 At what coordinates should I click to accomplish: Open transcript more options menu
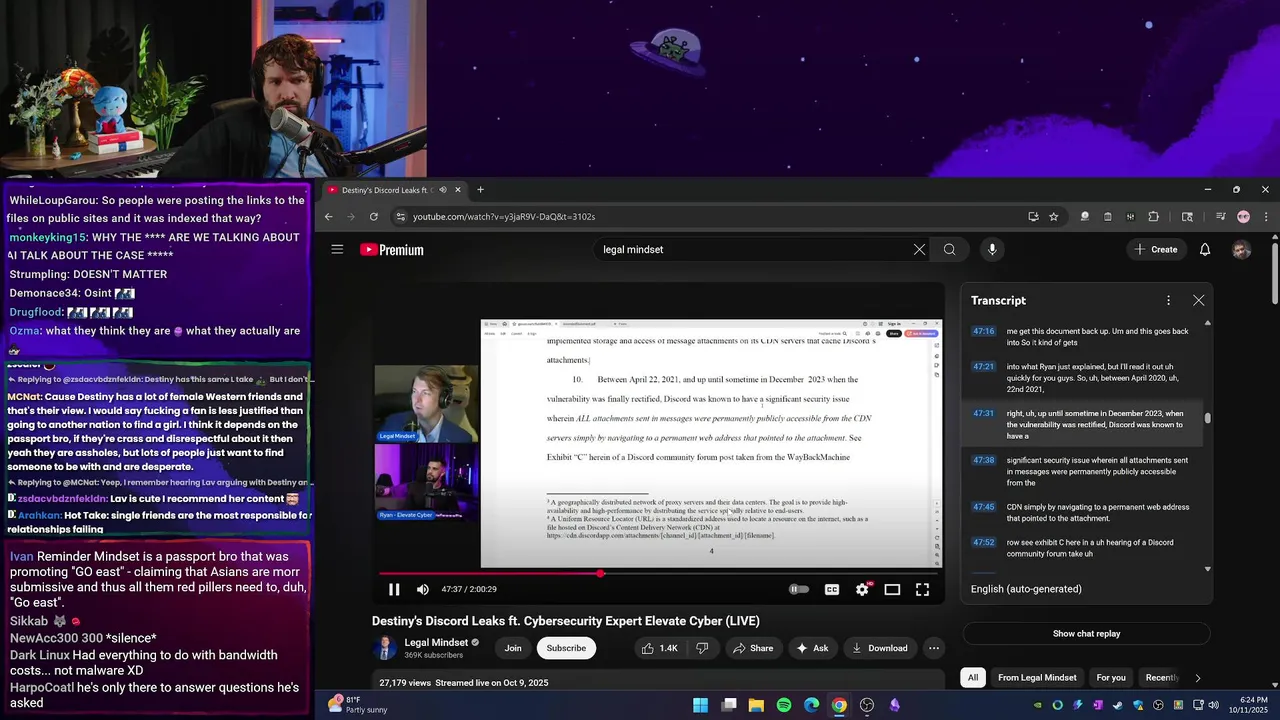click(x=1168, y=300)
